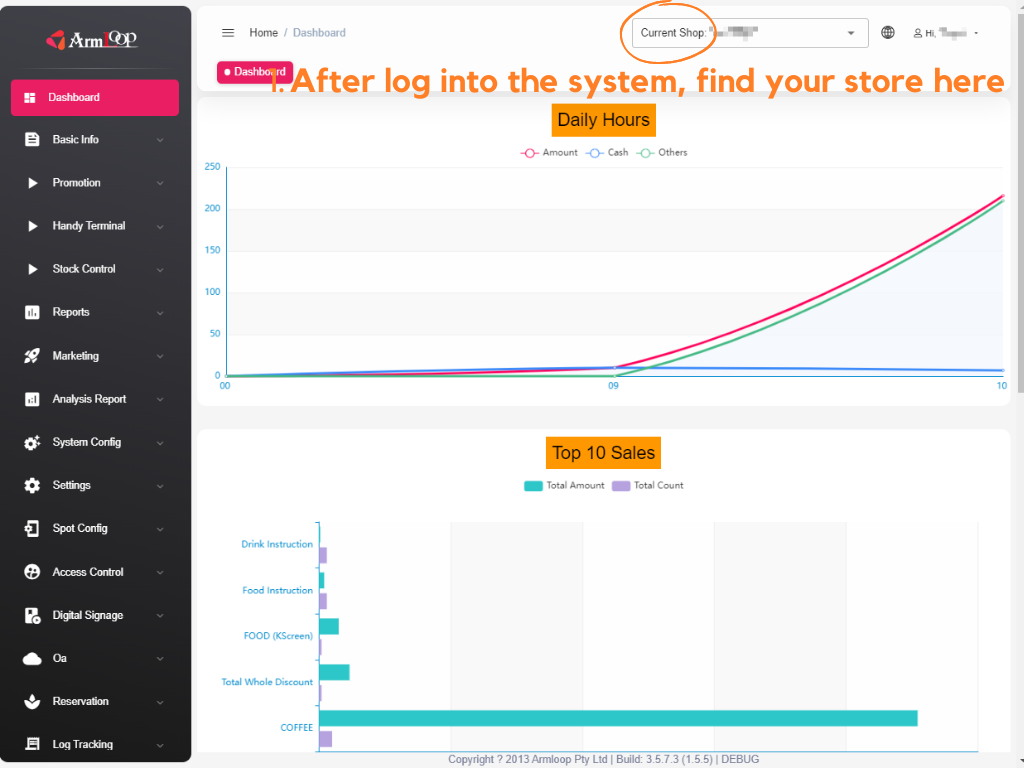Click the Reports chart icon in sidebar
Image resolution: width=1024 pixels, height=768 pixels.
click(32, 312)
